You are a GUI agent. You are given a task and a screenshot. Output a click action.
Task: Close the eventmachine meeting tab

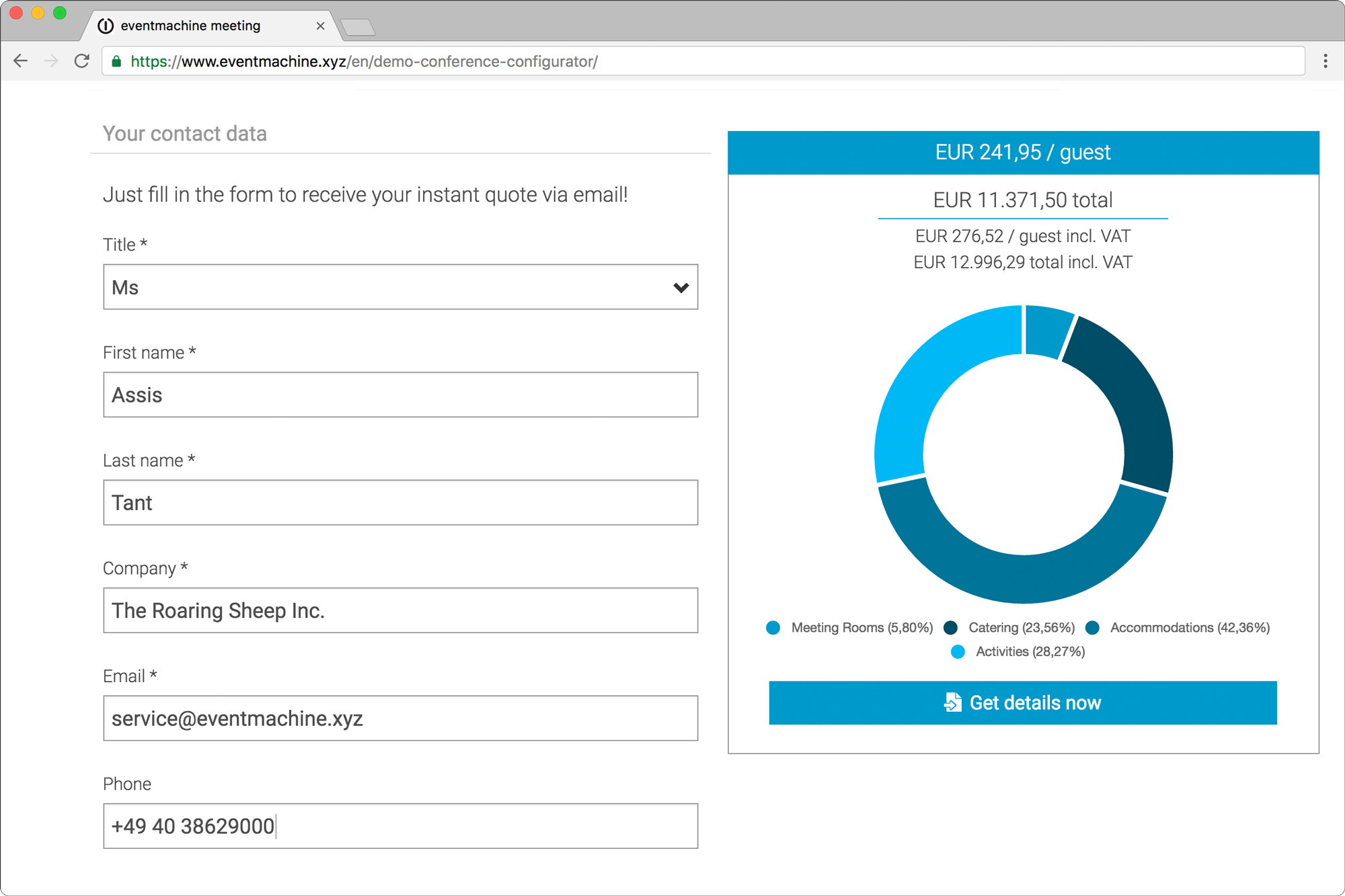click(320, 26)
